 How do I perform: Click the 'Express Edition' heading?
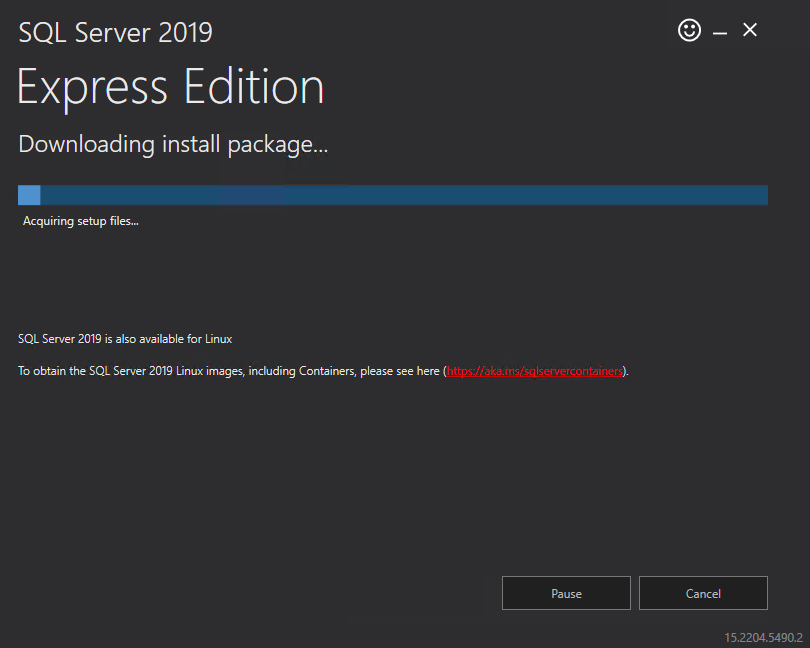(170, 87)
